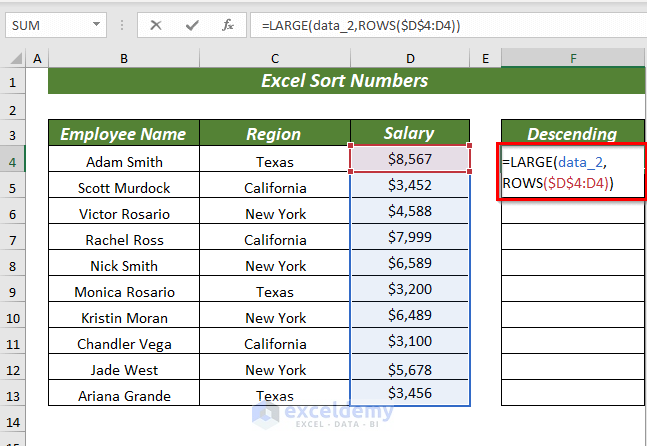Click California region cell for Rachel Ross
Viewport: 647px width, 446px height.
(275, 240)
